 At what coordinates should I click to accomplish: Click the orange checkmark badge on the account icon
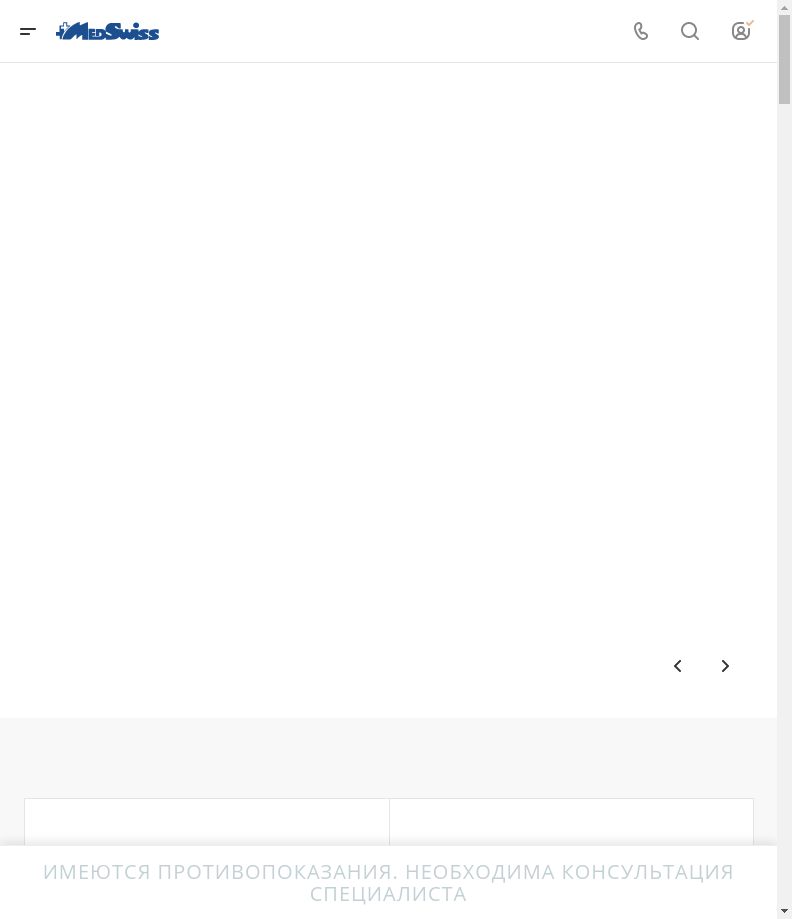click(750, 23)
